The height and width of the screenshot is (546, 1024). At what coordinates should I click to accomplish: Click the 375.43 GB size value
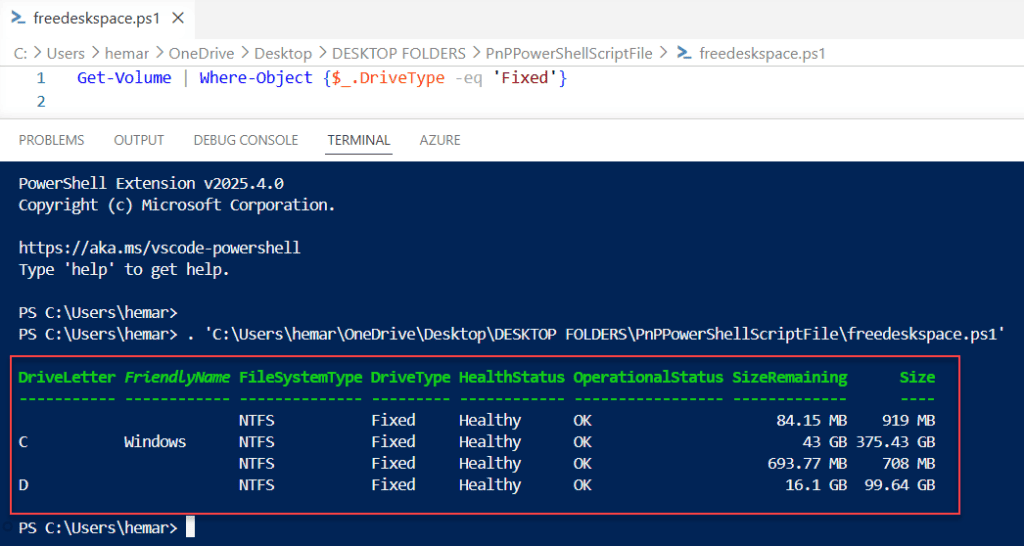point(895,442)
